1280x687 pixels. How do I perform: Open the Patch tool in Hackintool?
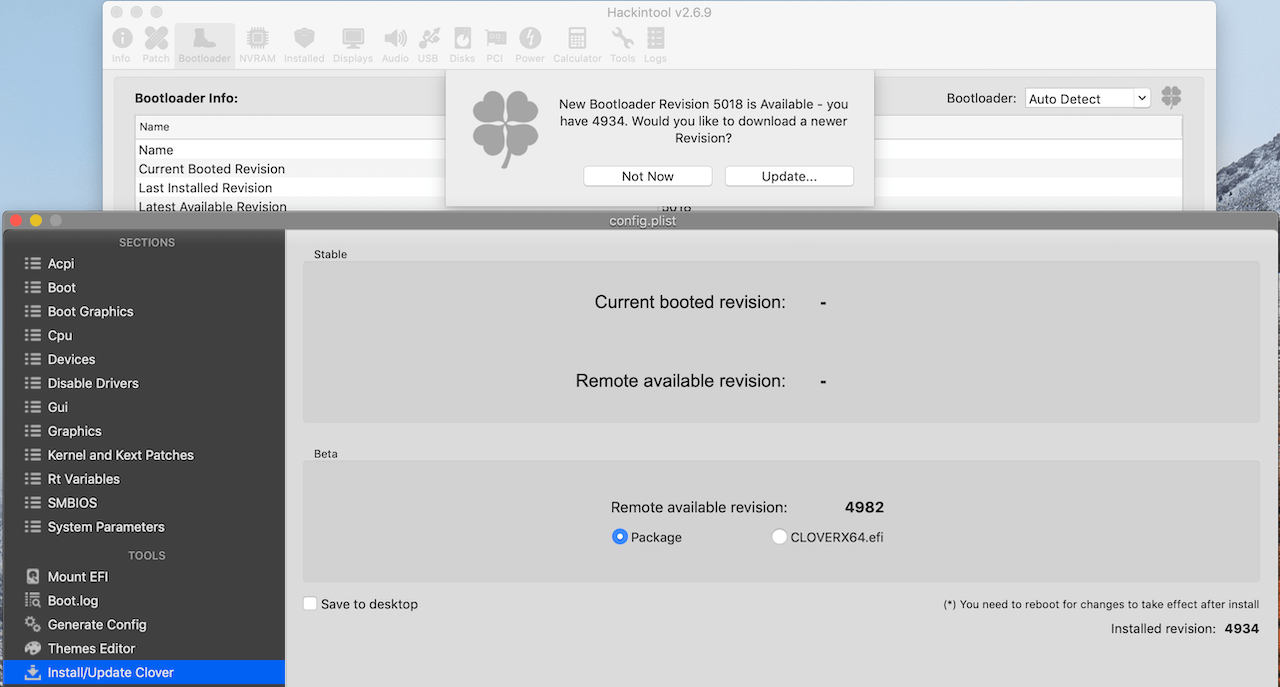pyautogui.click(x=156, y=45)
